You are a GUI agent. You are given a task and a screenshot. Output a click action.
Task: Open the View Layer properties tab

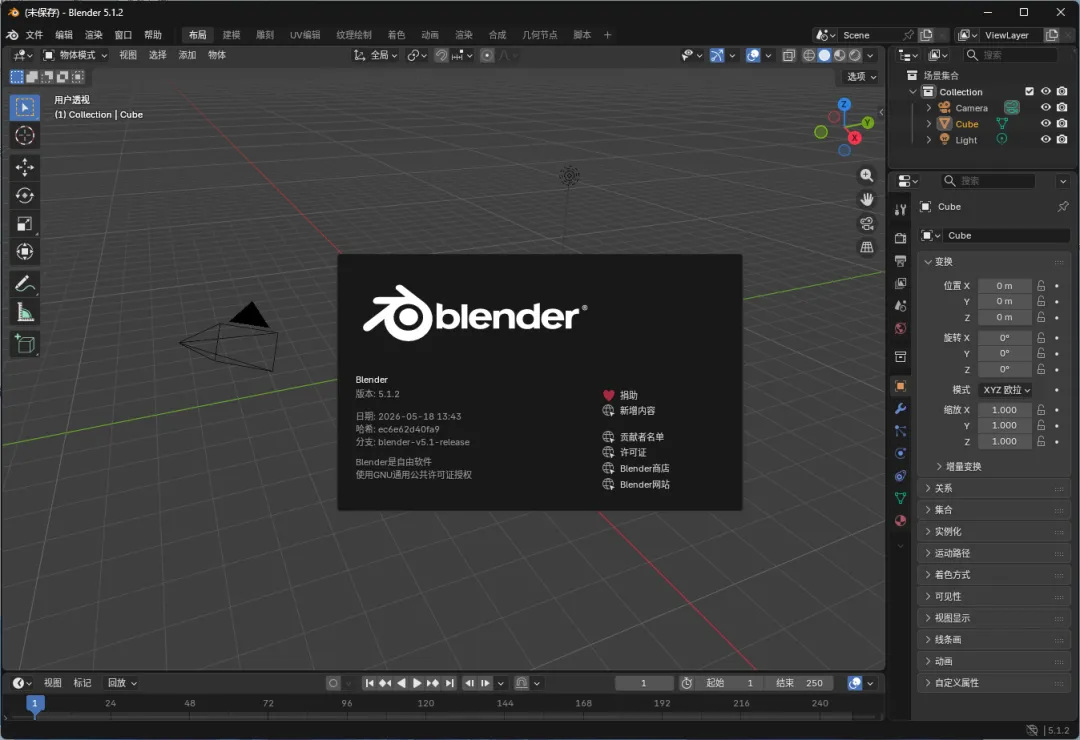[x=900, y=283]
